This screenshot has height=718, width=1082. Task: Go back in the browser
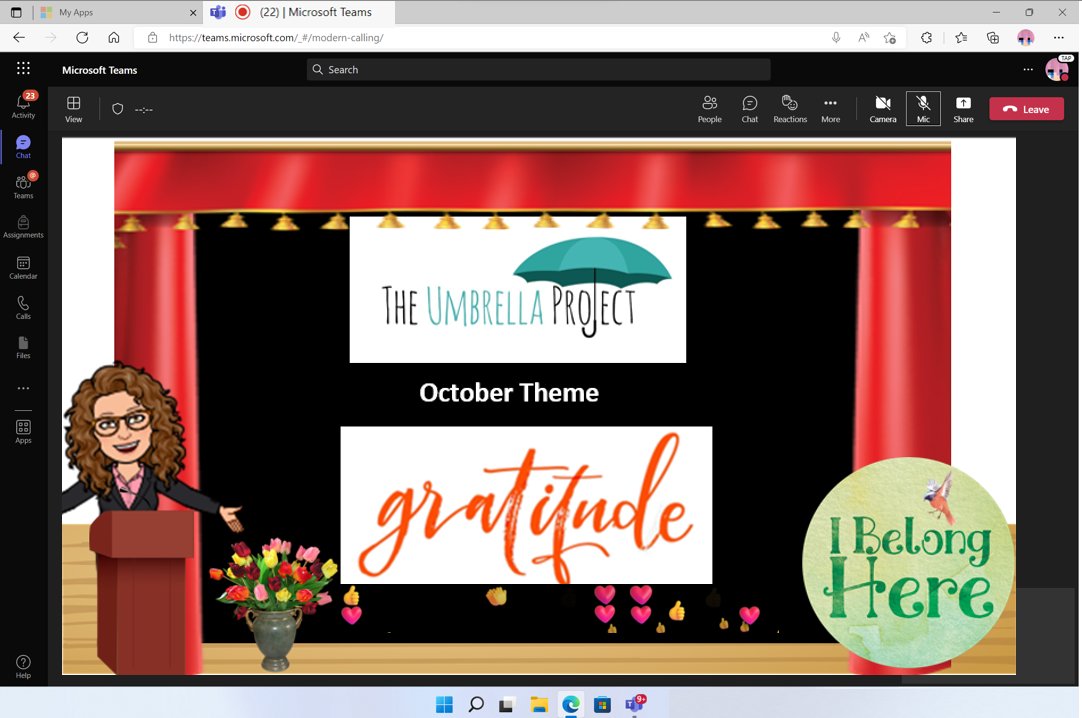pos(19,37)
